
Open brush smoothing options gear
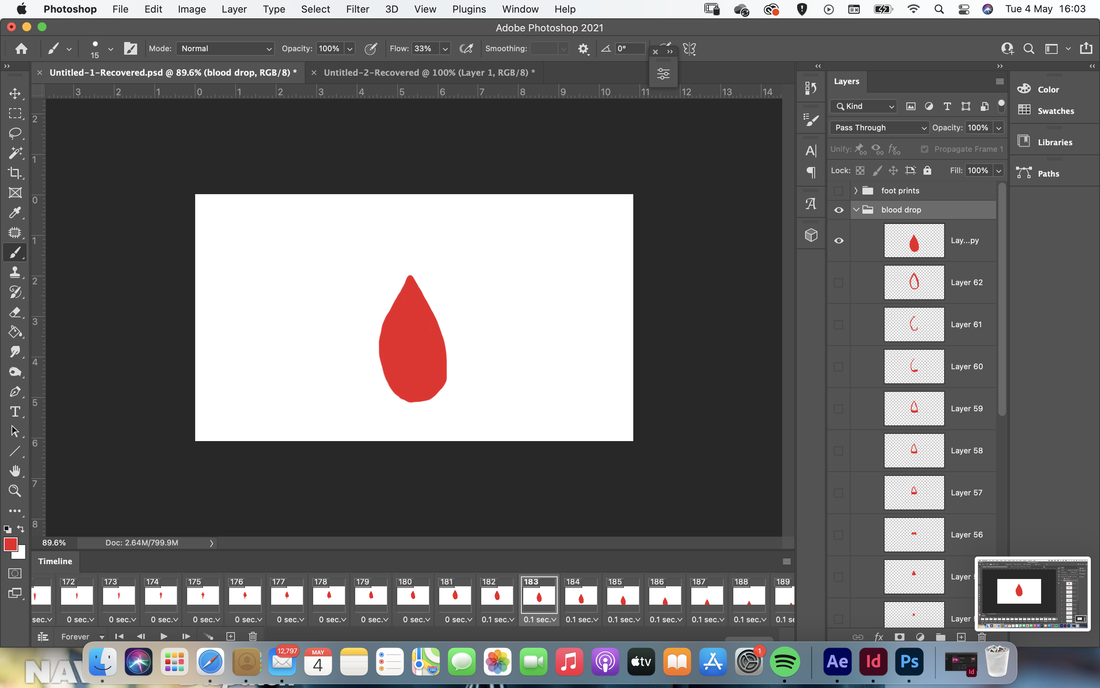coord(583,48)
